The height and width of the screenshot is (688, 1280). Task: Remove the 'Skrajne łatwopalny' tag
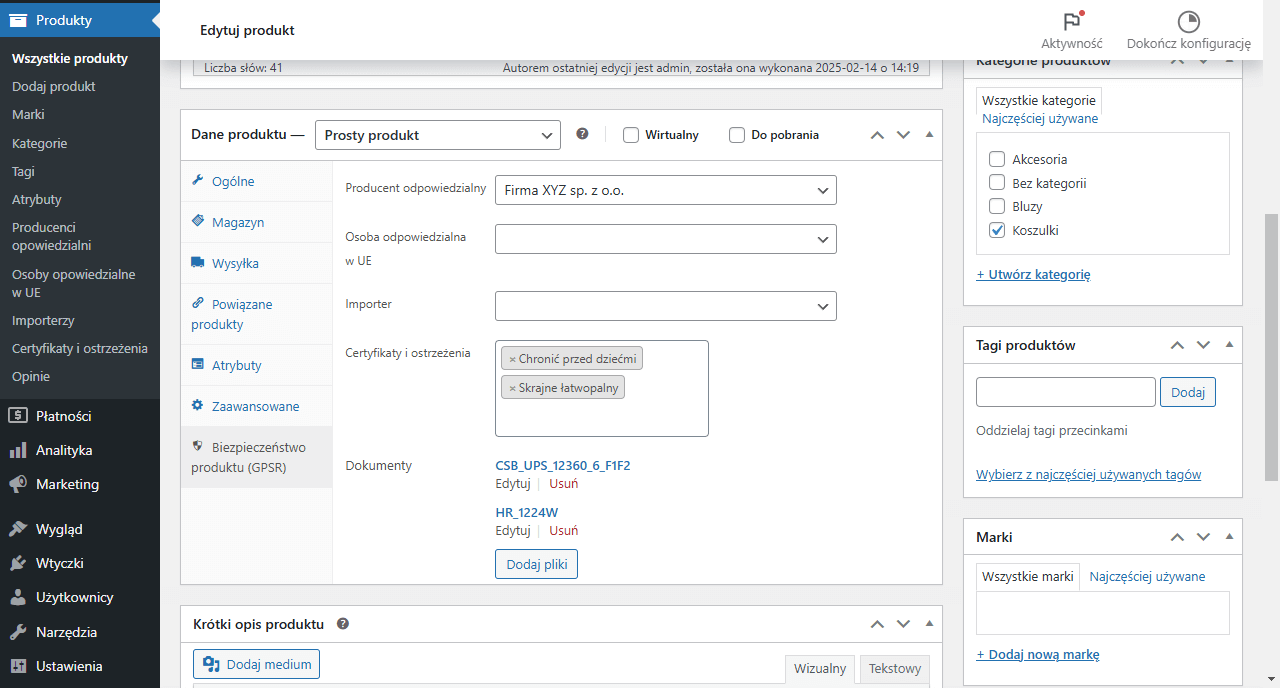click(x=512, y=388)
